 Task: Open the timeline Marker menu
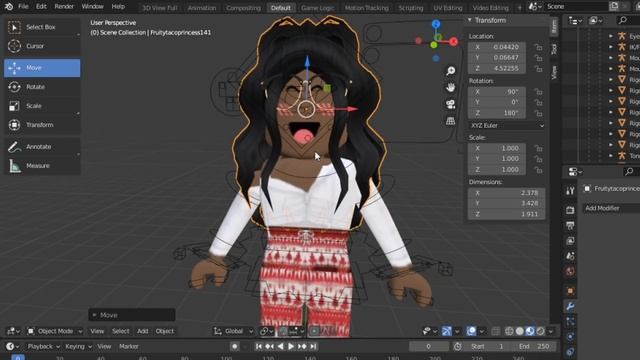pyautogui.click(x=129, y=347)
